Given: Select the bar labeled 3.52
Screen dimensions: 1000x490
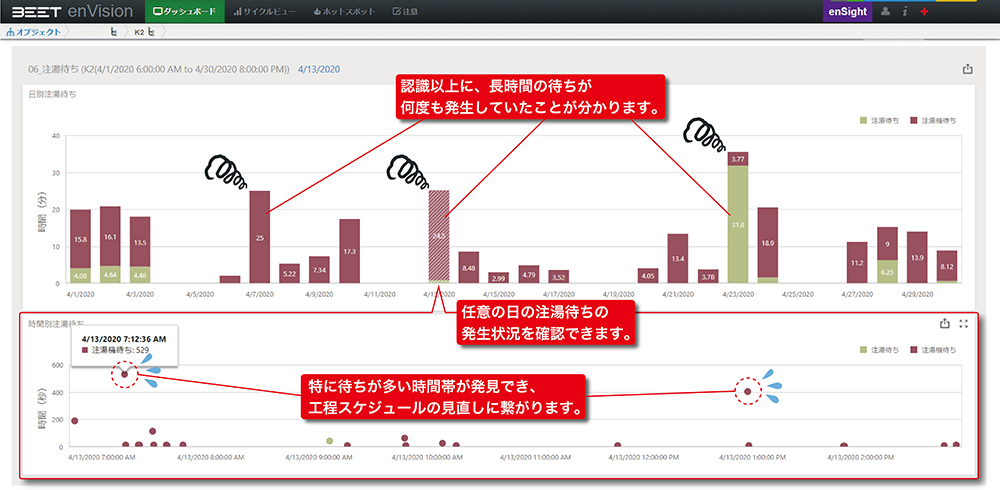Looking at the screenshot, I should click(x=559, y=277).
